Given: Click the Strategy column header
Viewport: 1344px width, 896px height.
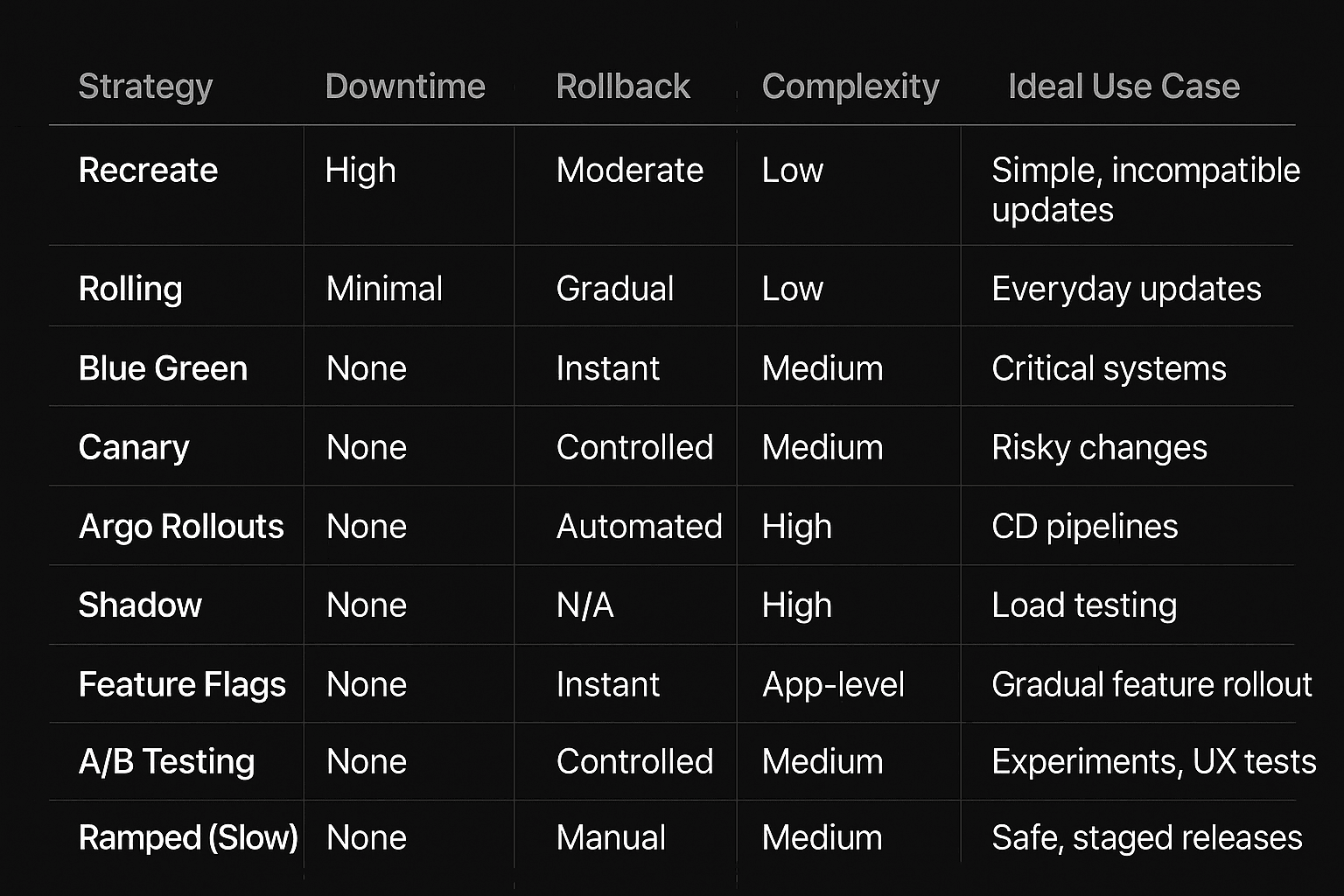Looking at the screenshot, I should click(145, 87).
